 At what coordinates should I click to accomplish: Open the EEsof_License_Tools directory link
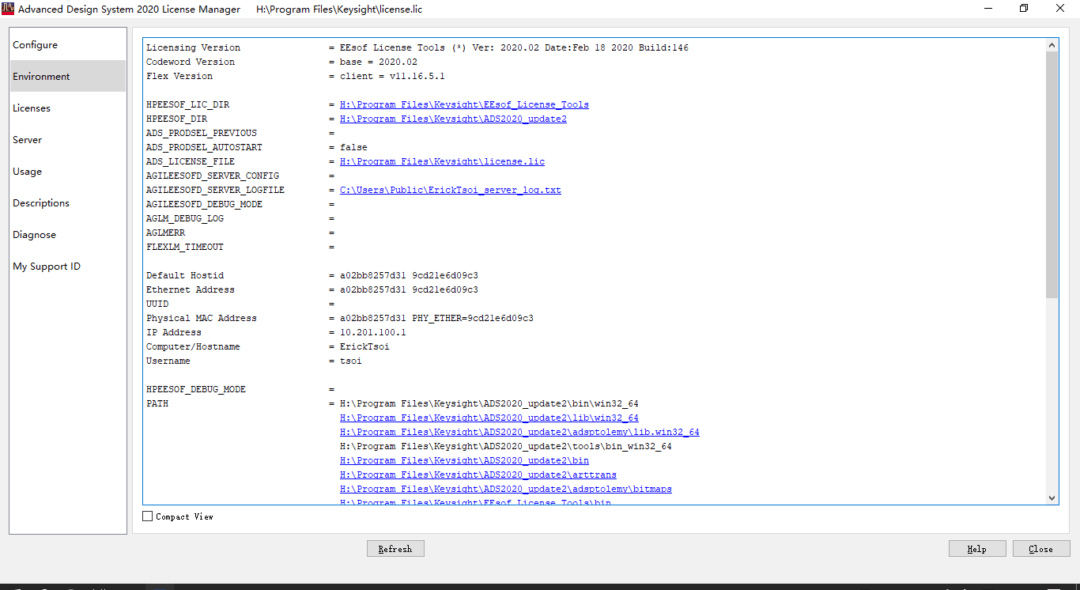(464, 105)
